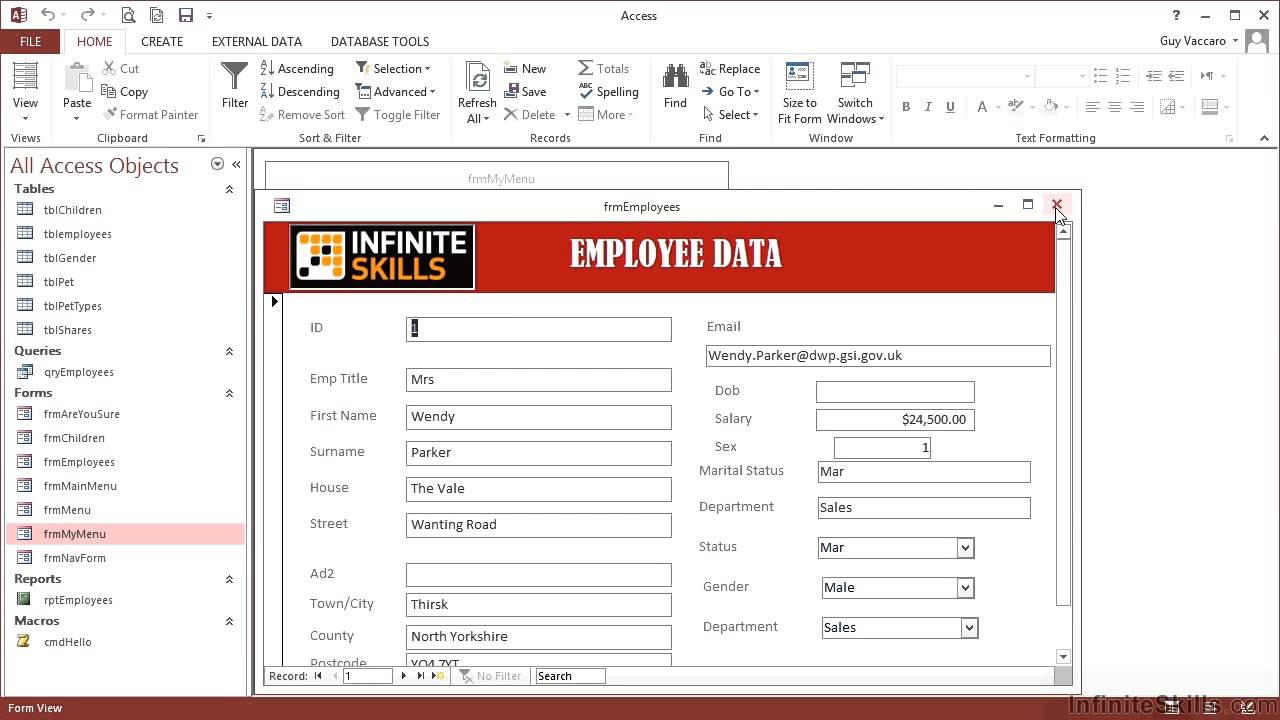Collapse the Tables group in the navigation pane
The width and height of the screenshot is (1280, 720).
coord(229,189)
